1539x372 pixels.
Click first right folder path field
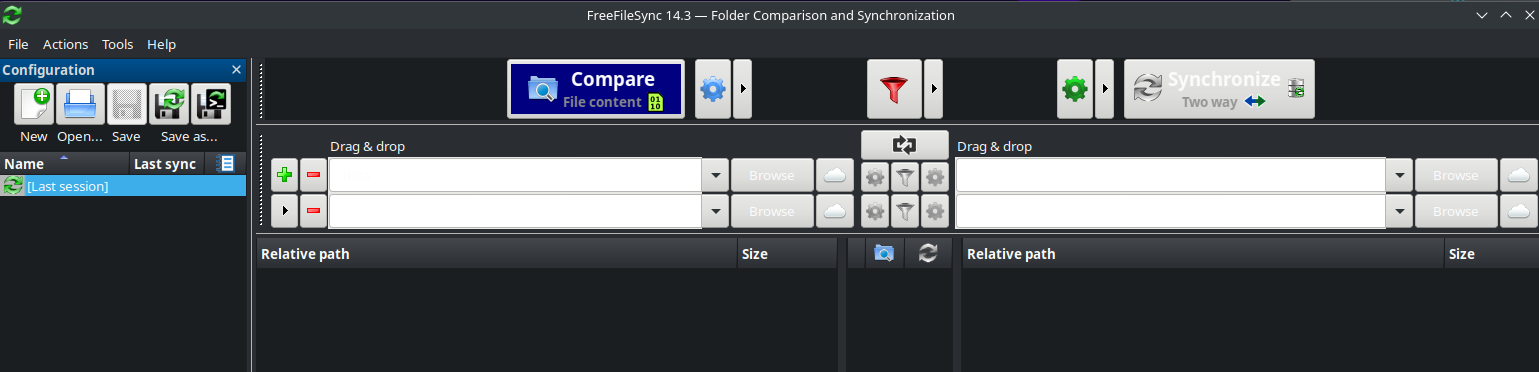tap(1170, 175)
